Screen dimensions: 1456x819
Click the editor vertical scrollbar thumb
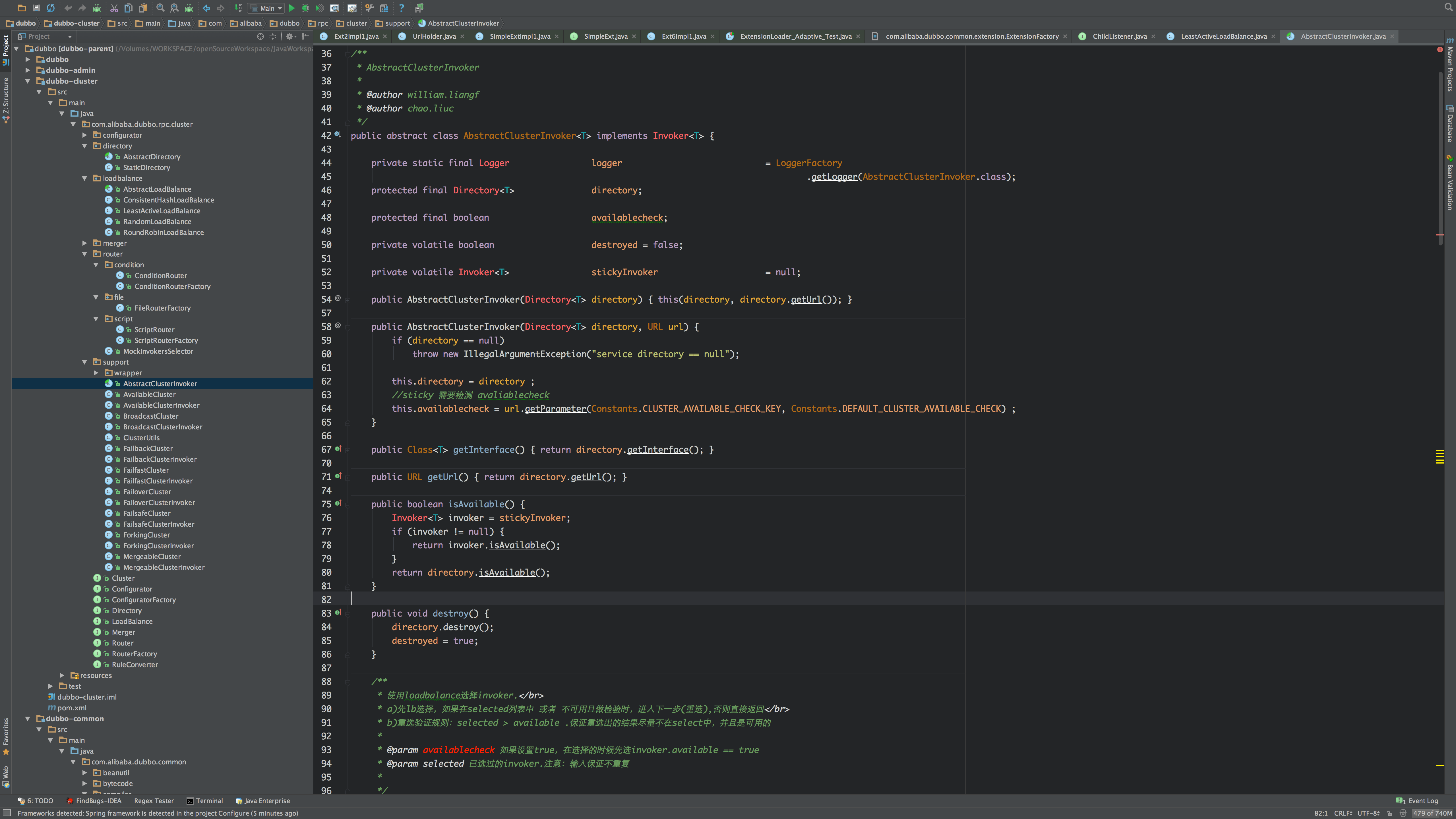point(1440,158)
